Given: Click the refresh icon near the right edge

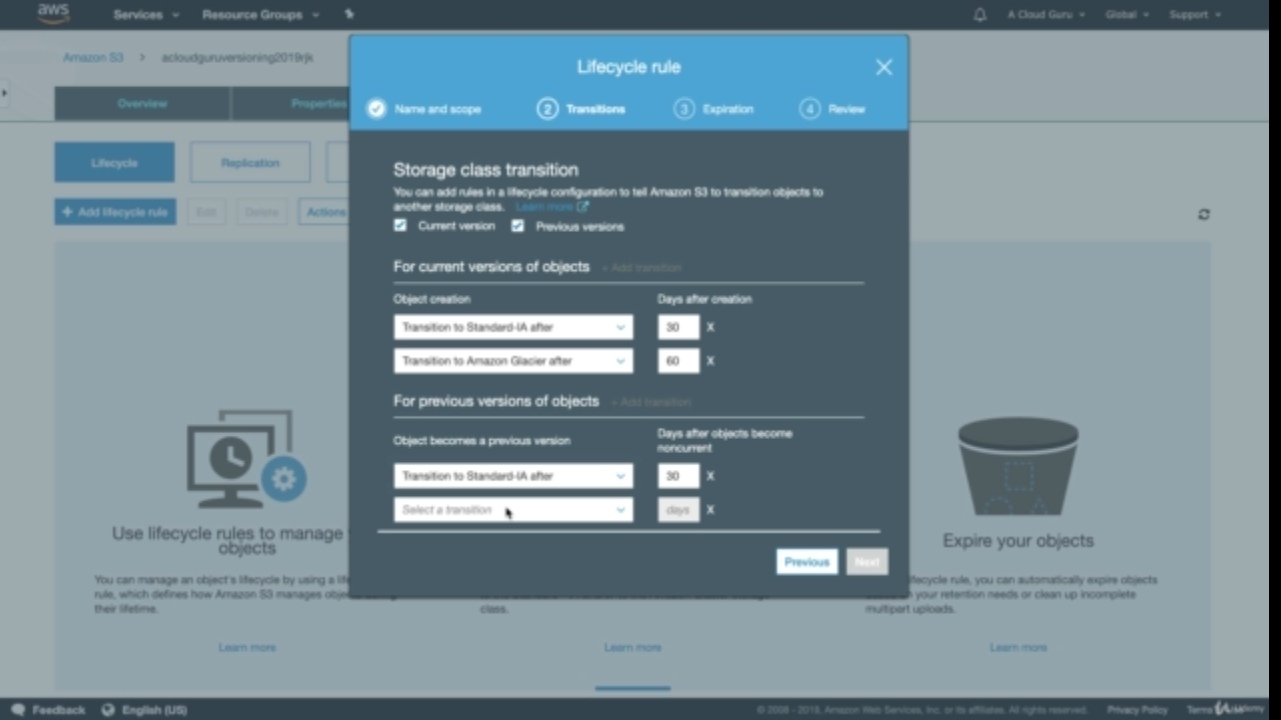Looking at the screenshot, I should click(x=1206, y=213).
